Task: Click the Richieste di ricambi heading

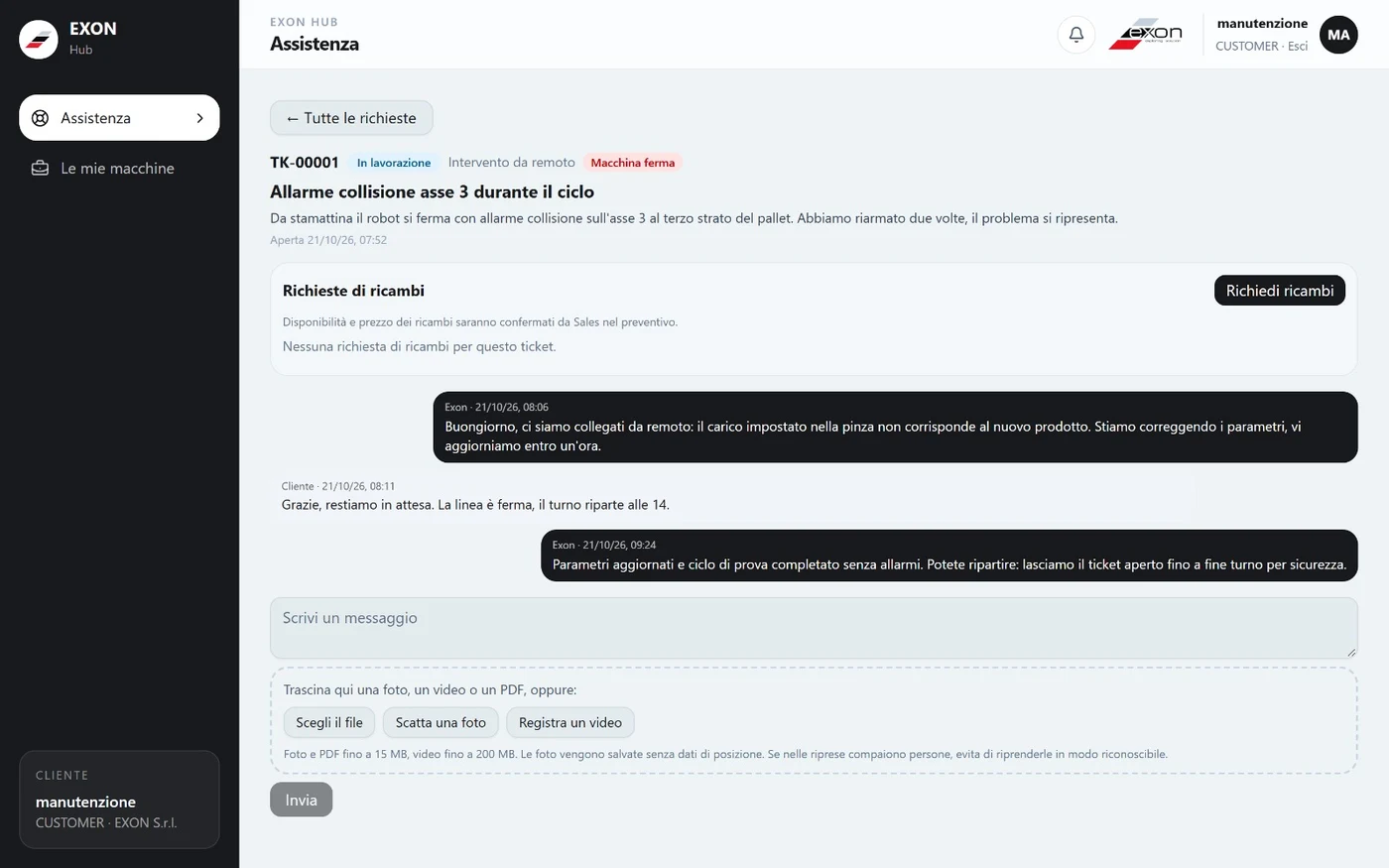Action: tap(353, 291)
